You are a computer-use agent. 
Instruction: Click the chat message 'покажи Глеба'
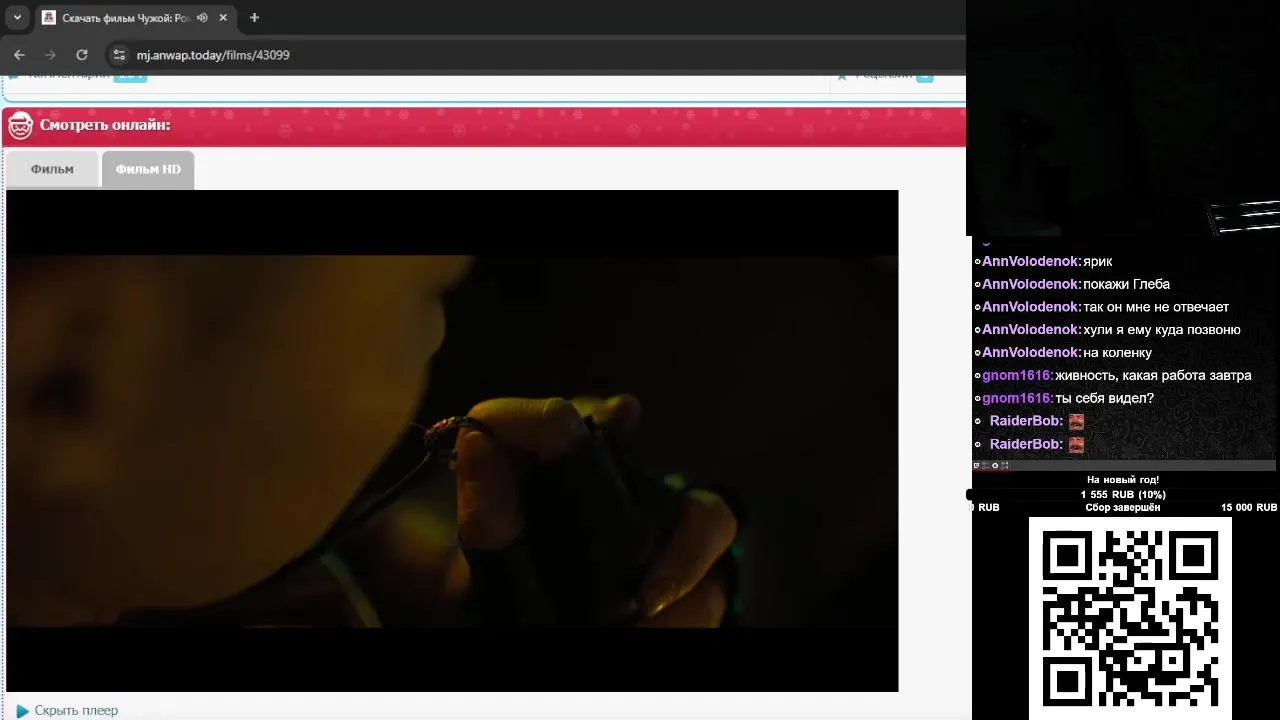(x=1127, y=284)
